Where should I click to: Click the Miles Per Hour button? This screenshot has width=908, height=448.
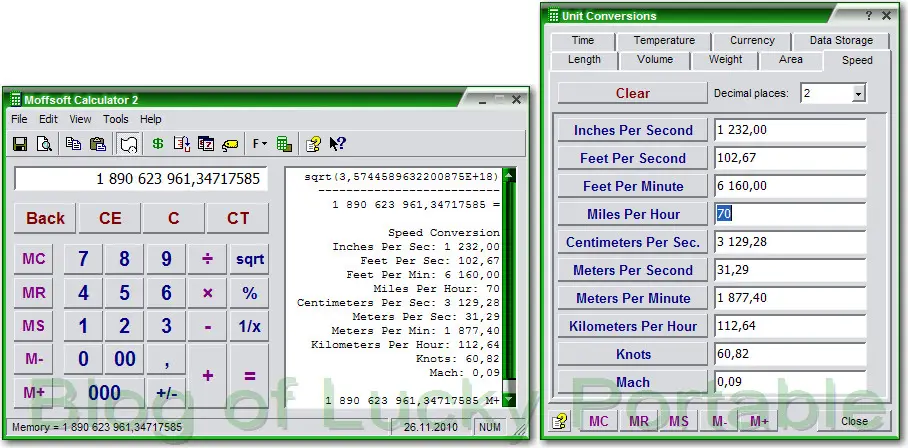(x=632, y=214)
